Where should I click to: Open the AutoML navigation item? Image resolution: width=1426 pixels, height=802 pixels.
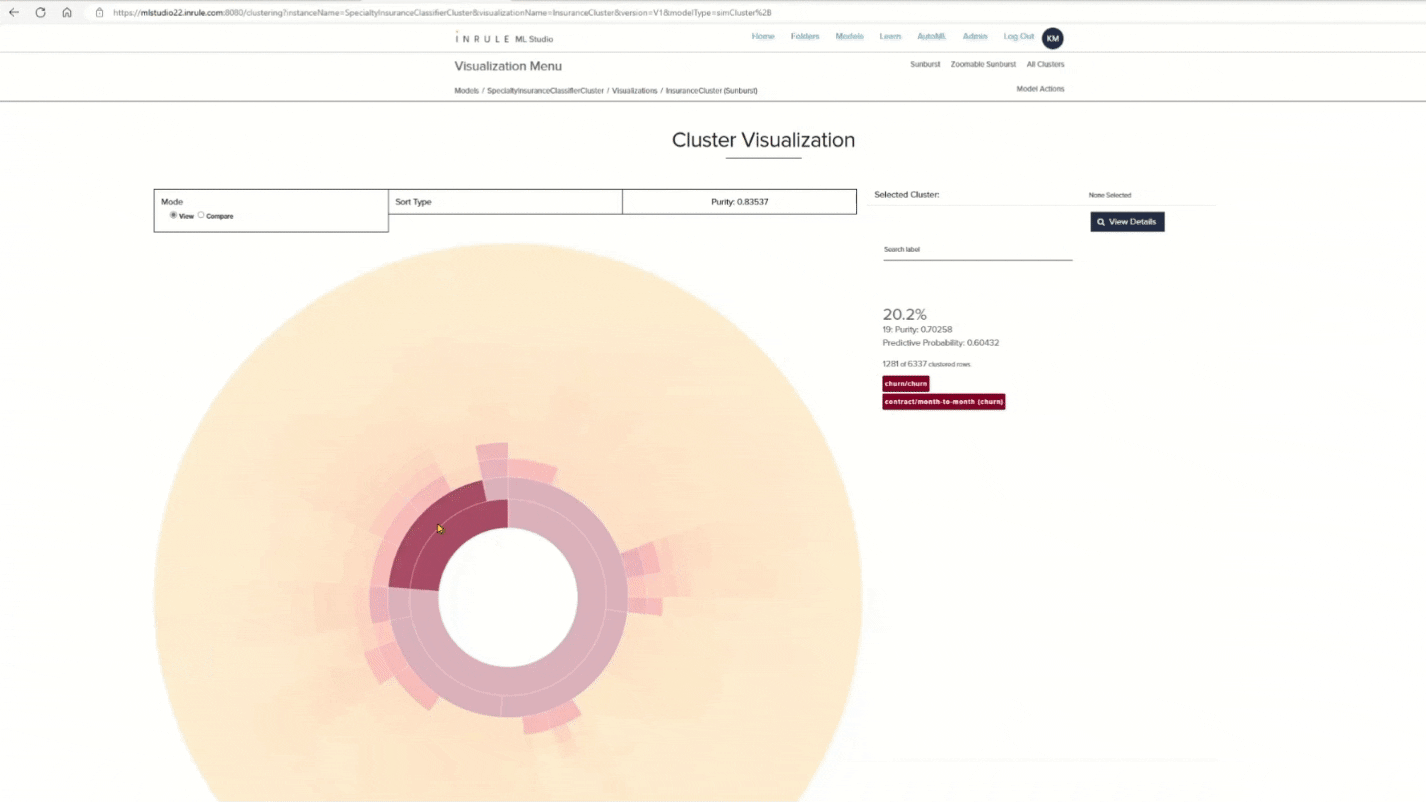pyautogui.click(x=931, y=36)
